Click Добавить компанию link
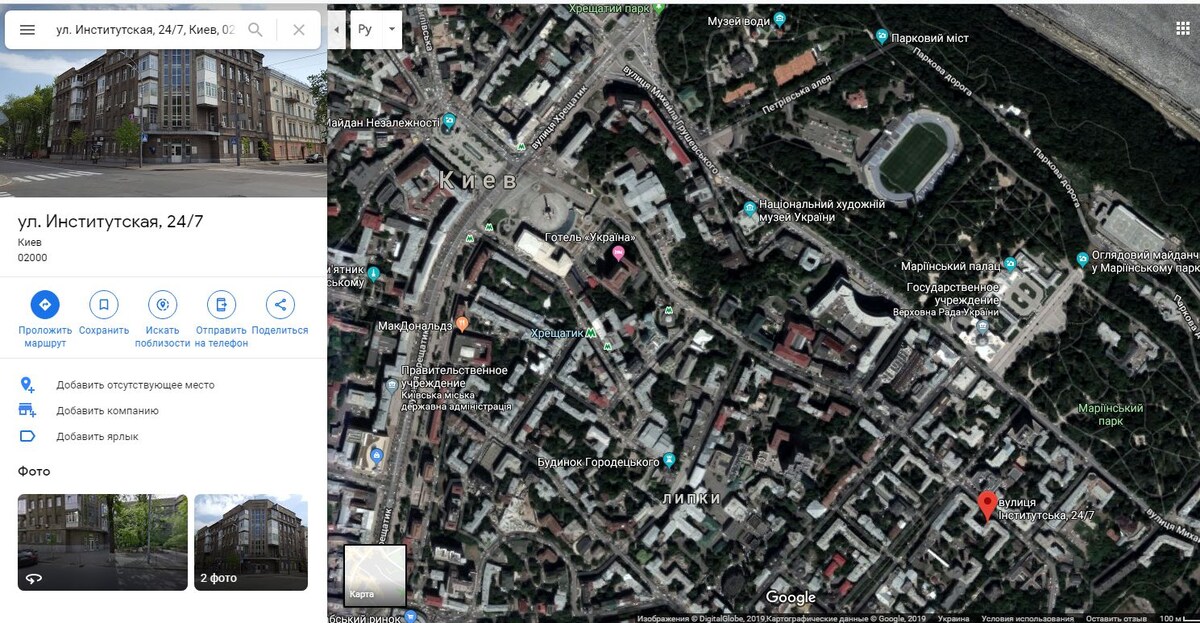 [107, 411]
